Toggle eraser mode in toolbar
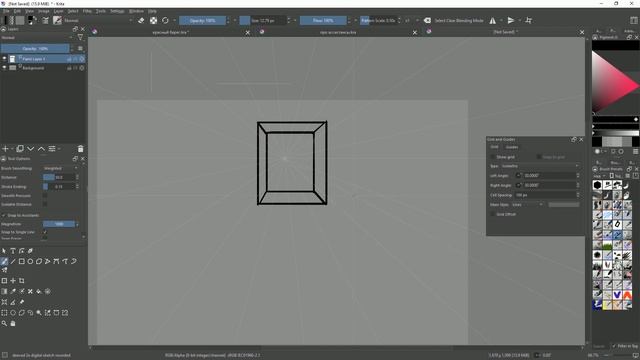Screen dimensions: 640x360 point(141,20)
